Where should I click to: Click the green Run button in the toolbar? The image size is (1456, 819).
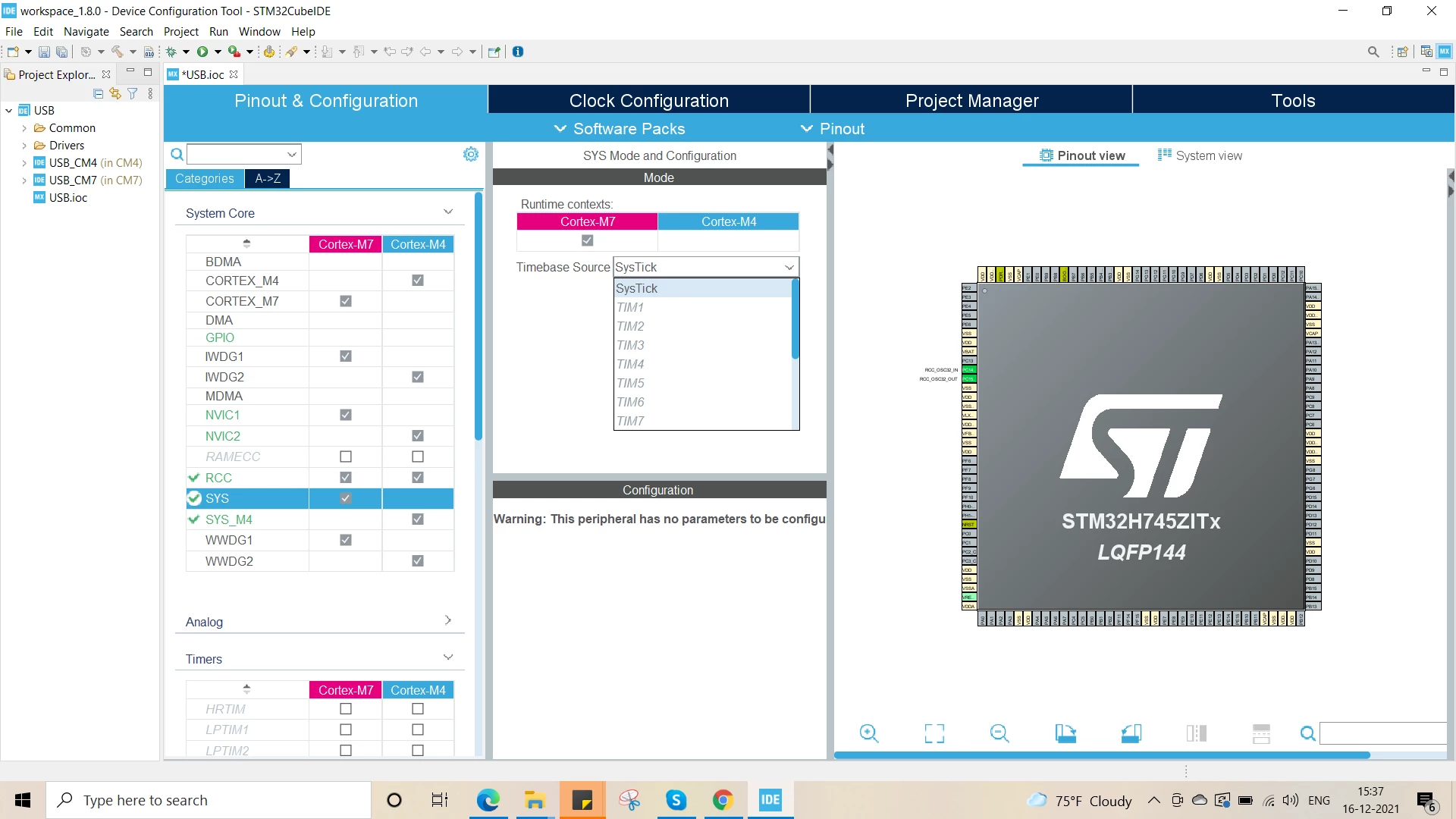(202, 52)
